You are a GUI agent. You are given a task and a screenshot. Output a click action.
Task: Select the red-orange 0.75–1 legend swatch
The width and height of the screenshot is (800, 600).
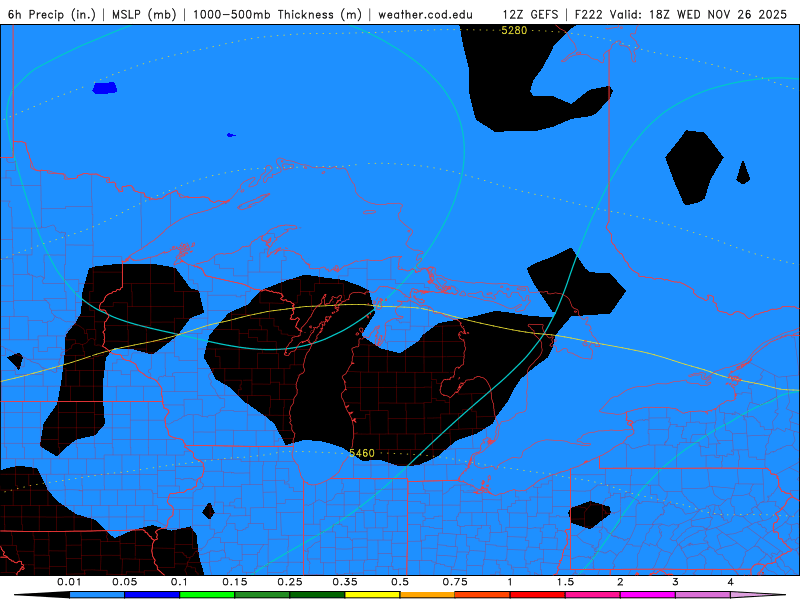pos(483,595)
